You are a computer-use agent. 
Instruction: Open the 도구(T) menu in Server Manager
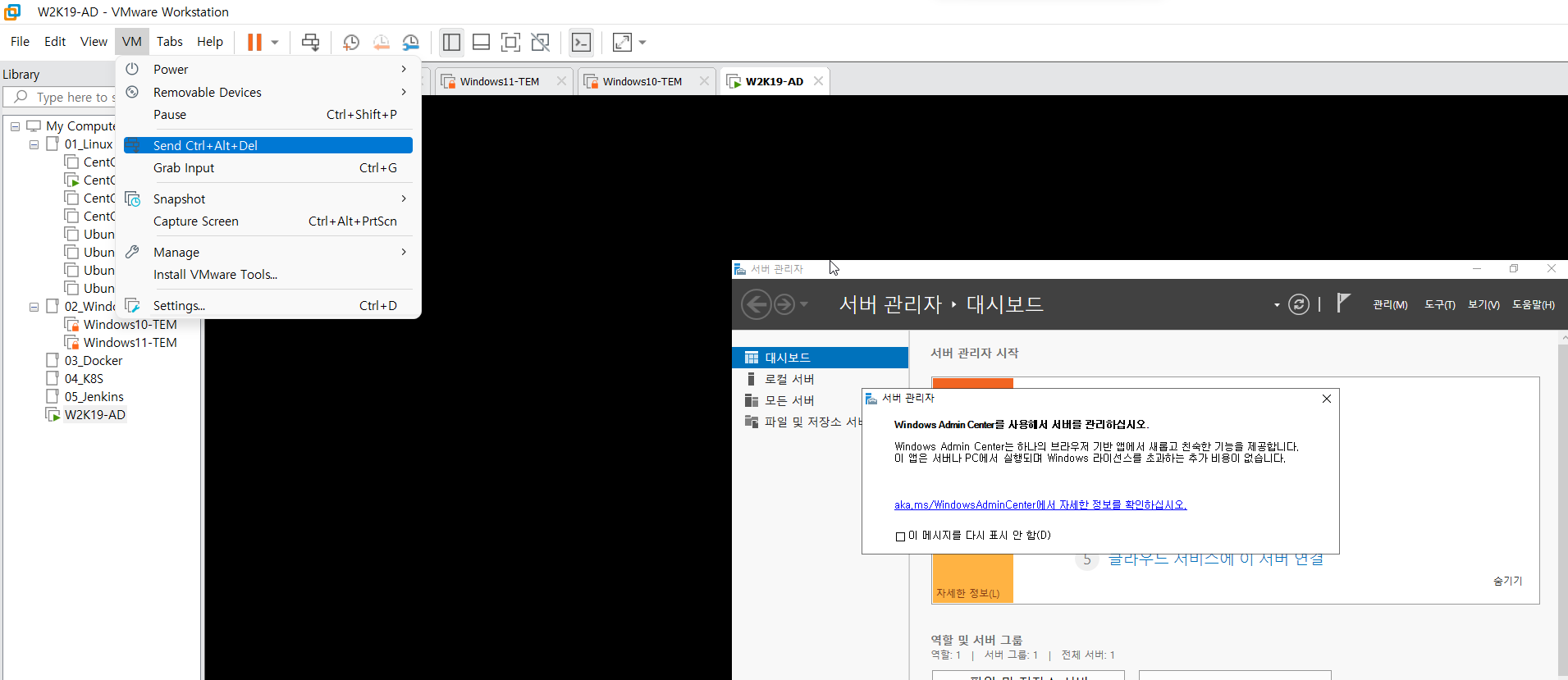1440,304
